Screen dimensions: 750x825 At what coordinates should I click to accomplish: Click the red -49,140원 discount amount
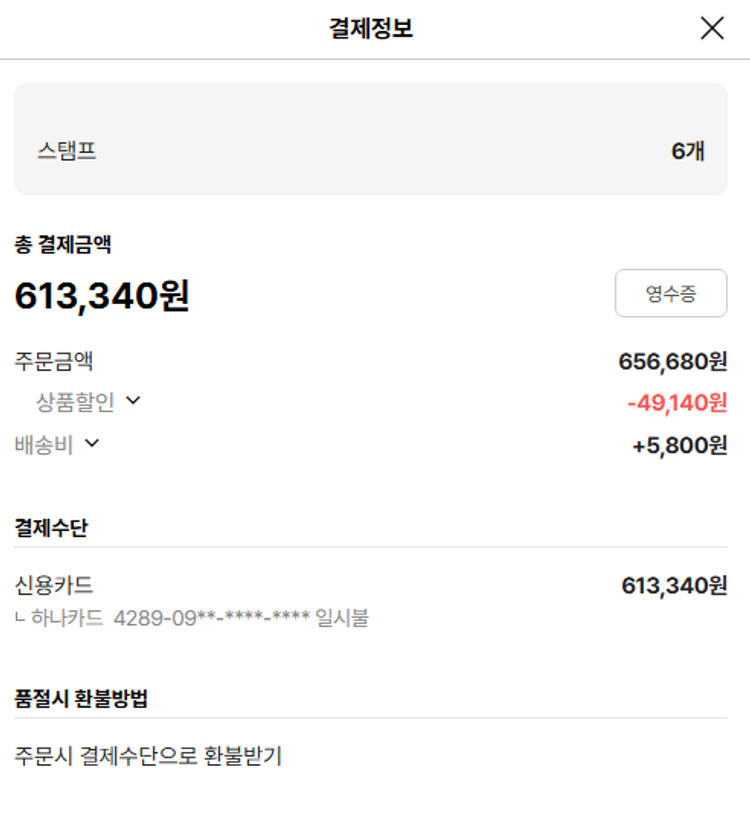point(677,403)
